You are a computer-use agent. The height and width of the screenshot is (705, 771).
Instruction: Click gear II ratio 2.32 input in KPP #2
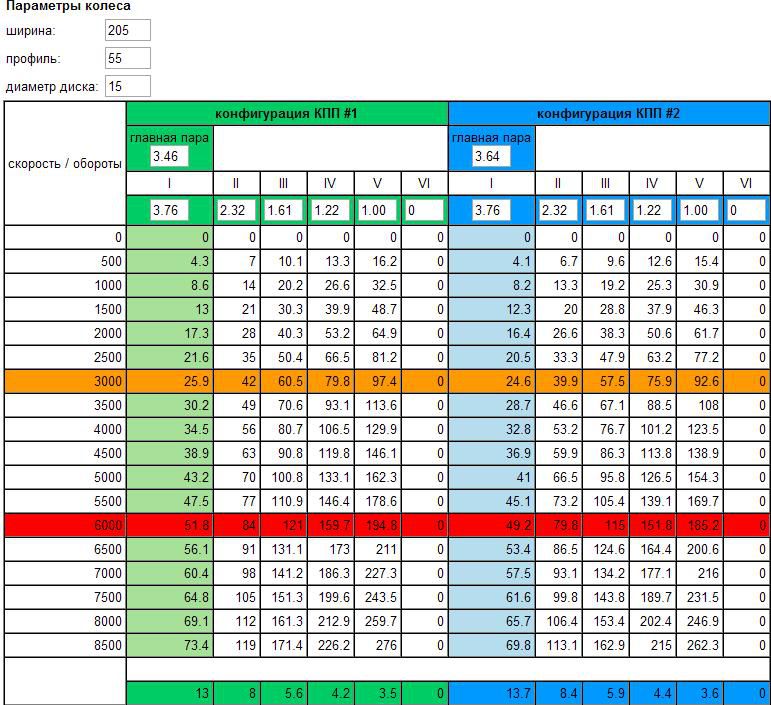click(559, 210)
